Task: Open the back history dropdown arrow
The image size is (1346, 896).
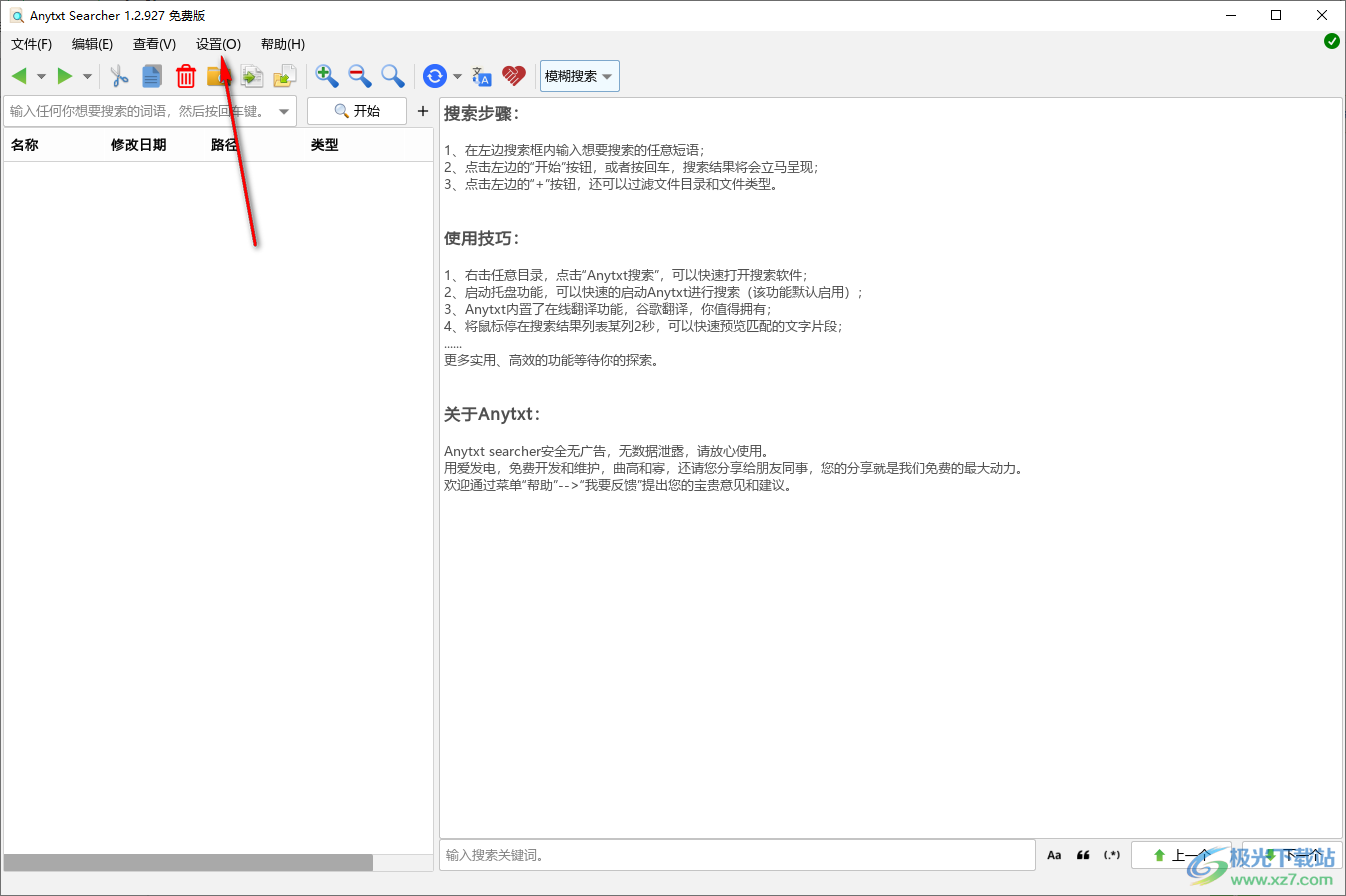Action: click(x=41, y=76)
